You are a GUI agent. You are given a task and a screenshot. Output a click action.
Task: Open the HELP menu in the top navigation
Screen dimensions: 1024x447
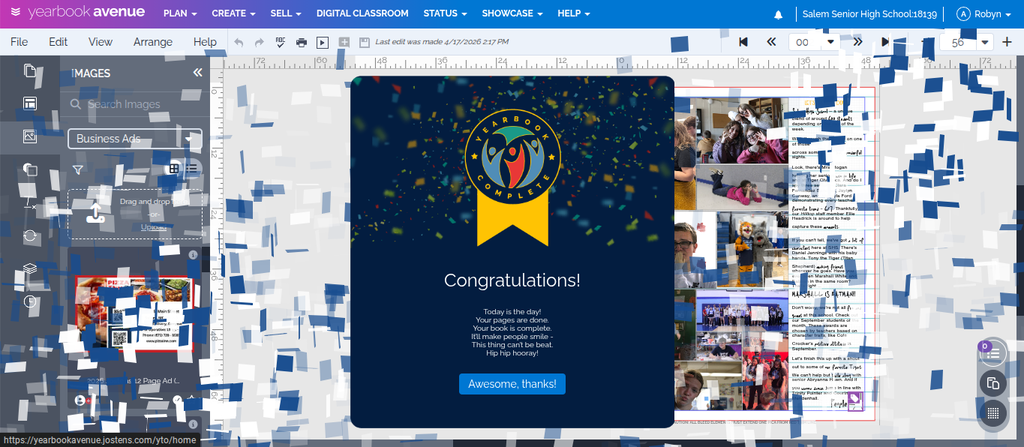pyautogui.click(x=573, y=14)
